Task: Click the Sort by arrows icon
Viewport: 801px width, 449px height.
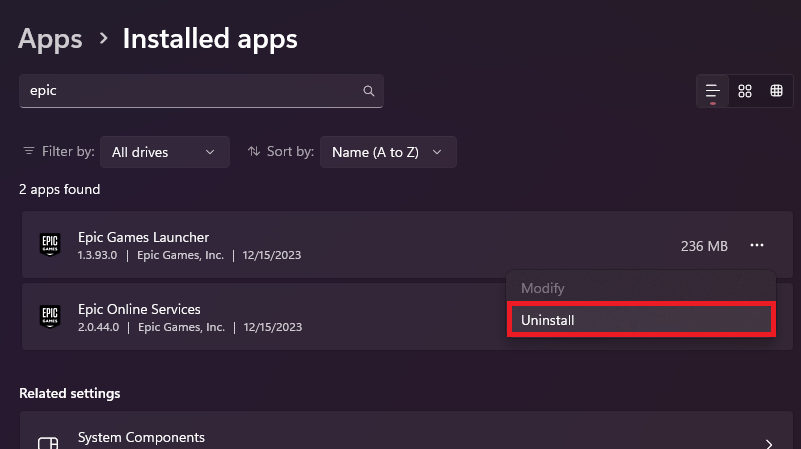Action: coord(253,152)
